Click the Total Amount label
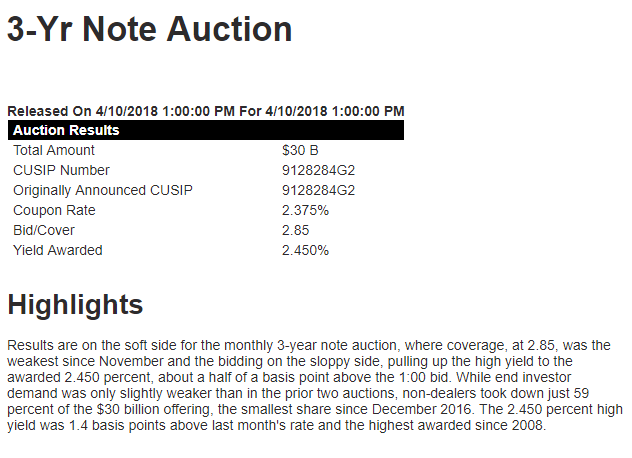The image size is (632, 458). point(54,150)
